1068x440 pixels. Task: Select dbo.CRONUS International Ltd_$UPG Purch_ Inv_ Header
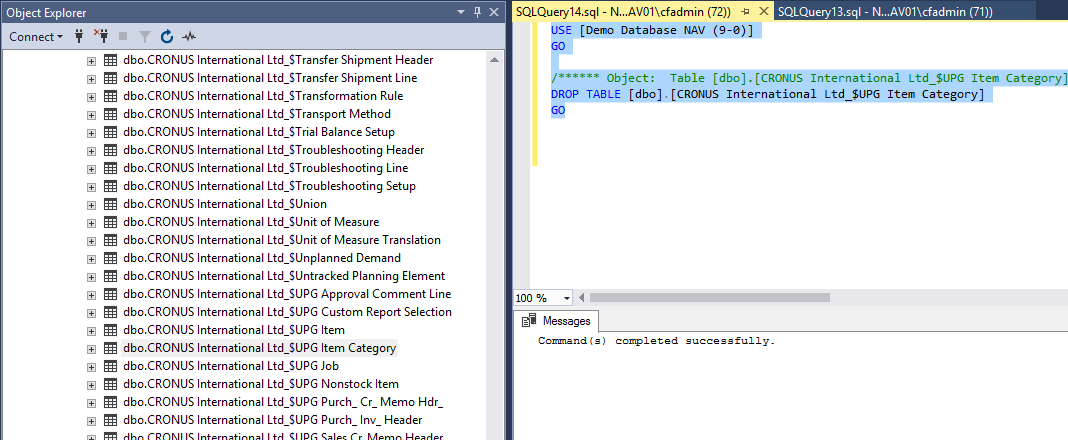pos(272,420)
